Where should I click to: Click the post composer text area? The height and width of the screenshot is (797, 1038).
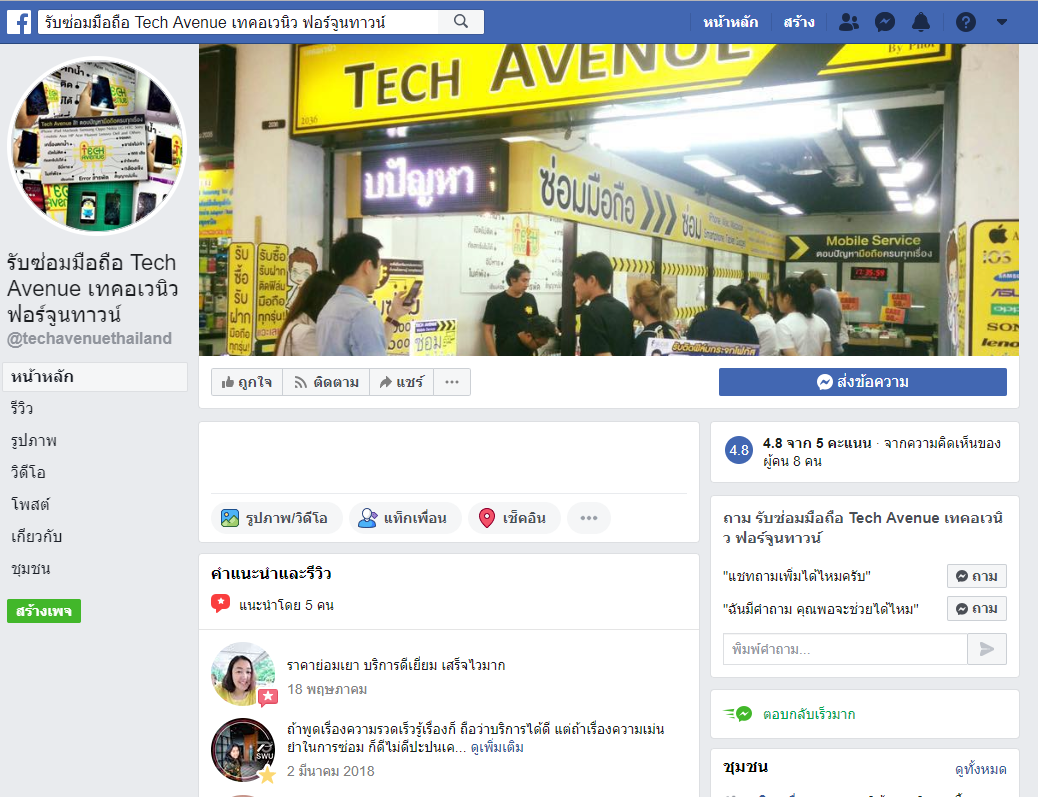[x=449, y=458]
